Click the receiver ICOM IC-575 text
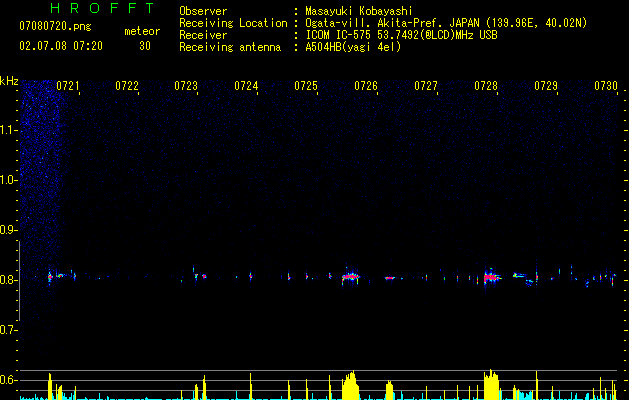The width and height of the screenshot is (629, 400). point(340,35)
